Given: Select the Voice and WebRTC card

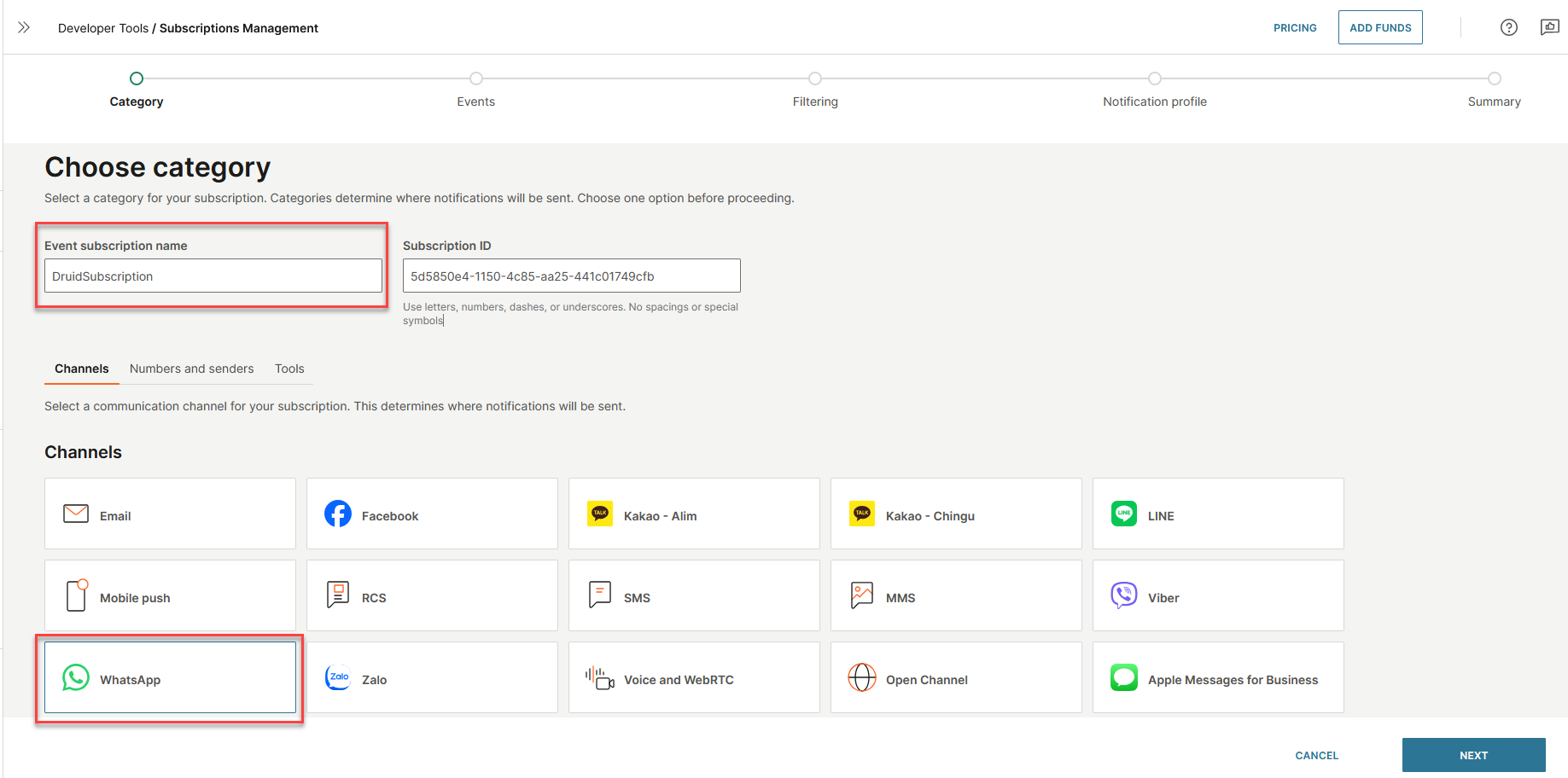Looking at the screenshot, I should tap(693, 678).
